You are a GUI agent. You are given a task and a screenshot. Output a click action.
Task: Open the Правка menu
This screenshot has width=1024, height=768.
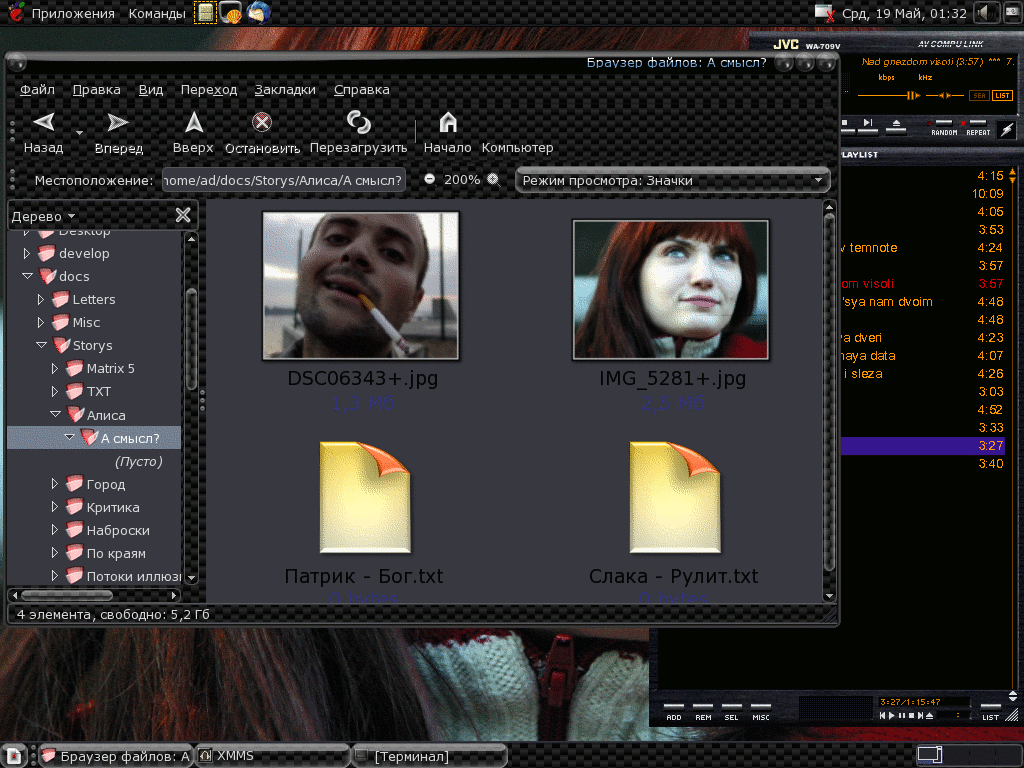pos(96,89)
